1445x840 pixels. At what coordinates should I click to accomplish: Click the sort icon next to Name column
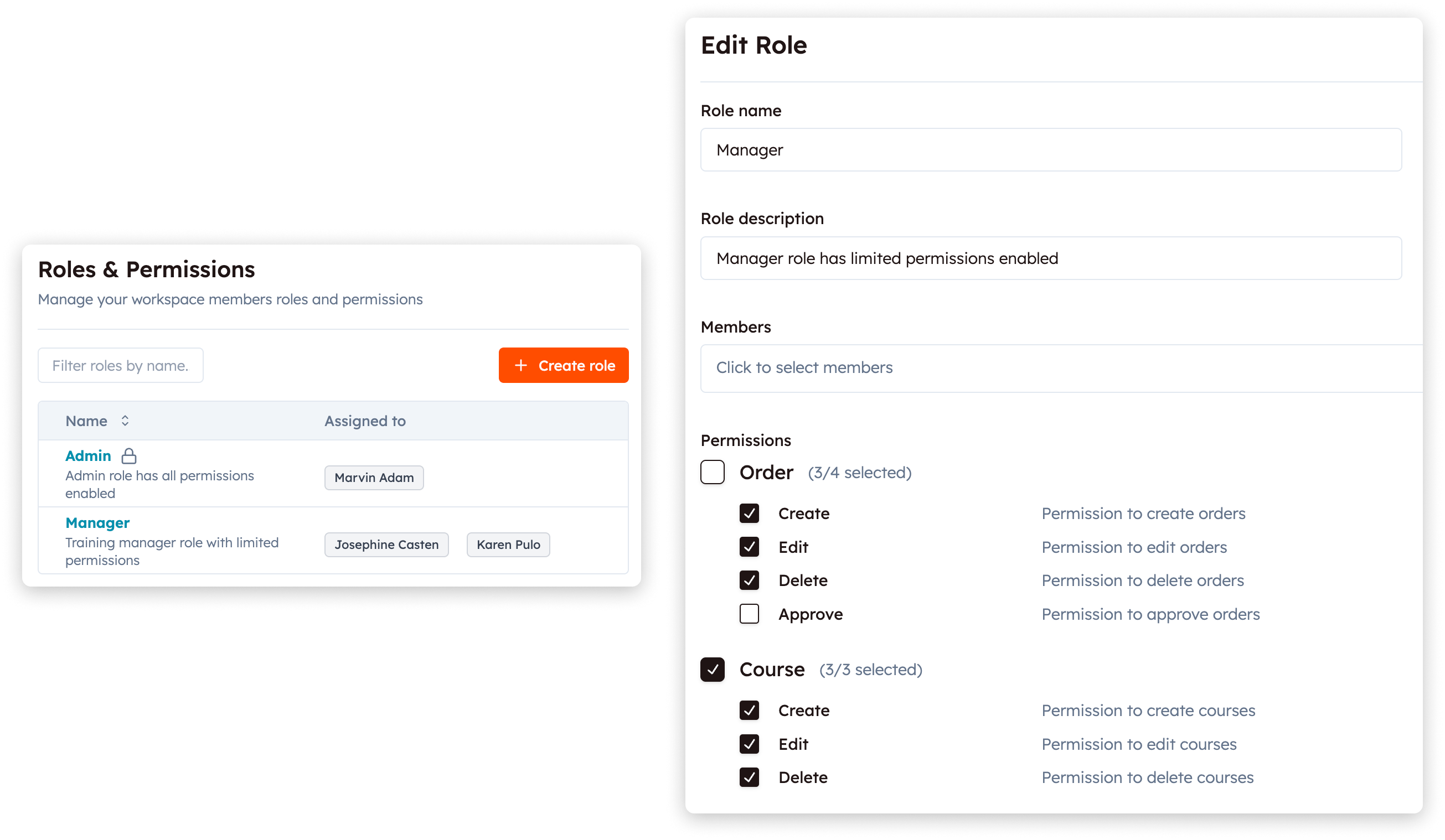(x=125, y=420)
